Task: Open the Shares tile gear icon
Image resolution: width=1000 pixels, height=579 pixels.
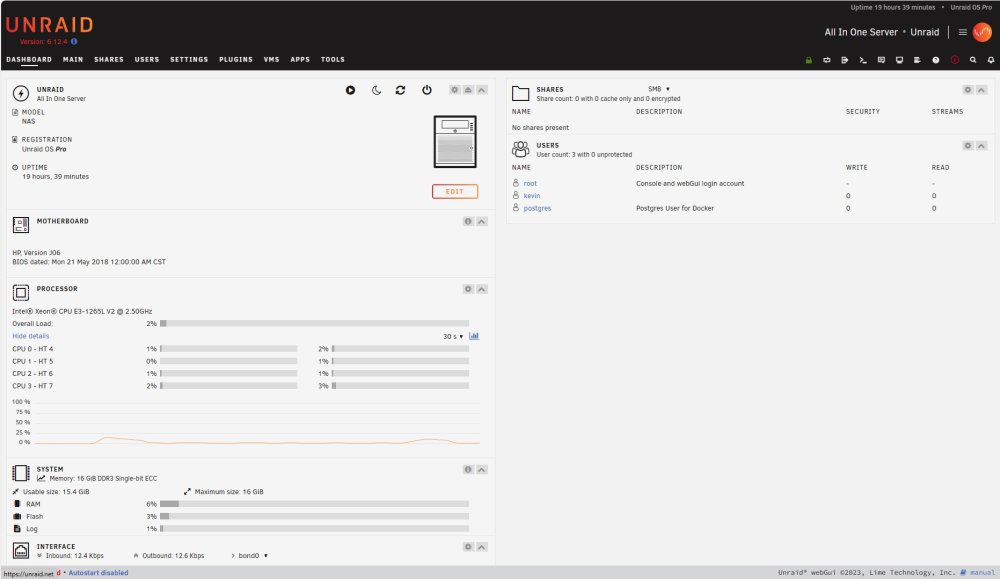Action: (967, 90)
